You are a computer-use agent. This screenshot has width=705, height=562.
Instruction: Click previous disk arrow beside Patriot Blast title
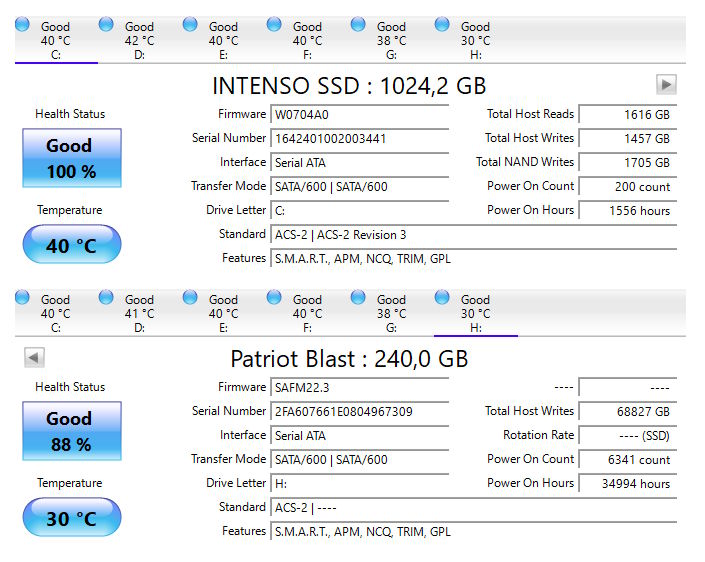pos(34,358)
